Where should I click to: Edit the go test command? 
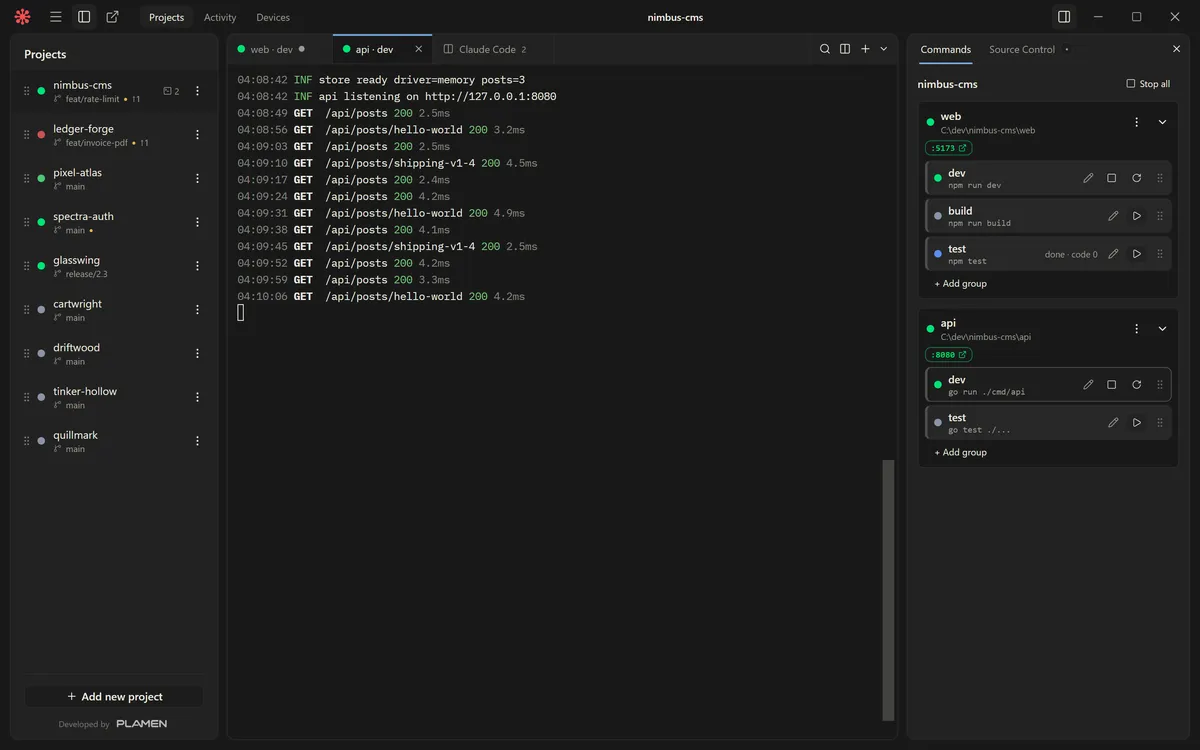click(1113, 423)
